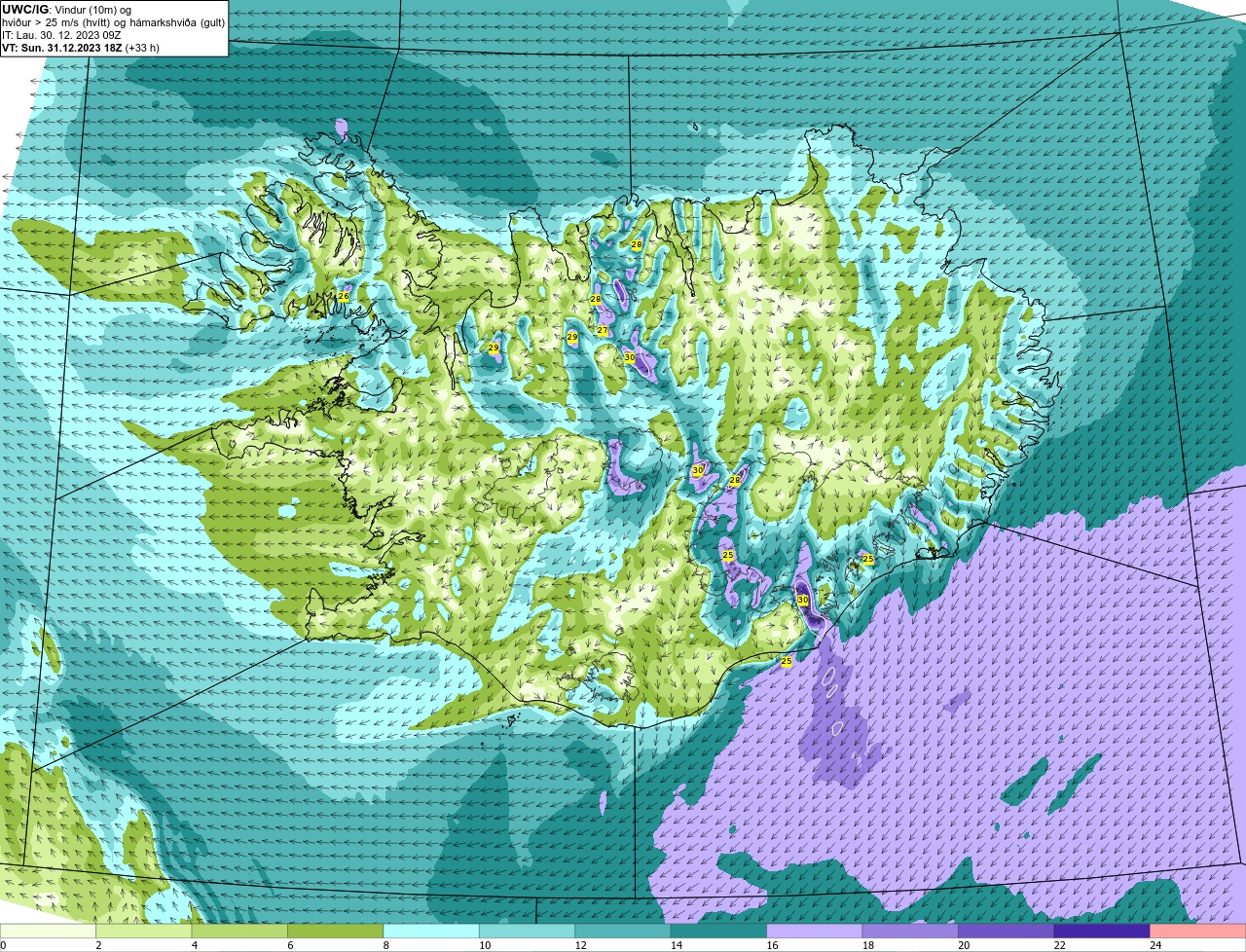The height and width of the screenshot is (952, 1246).
Task: Click the scale tick label '24'
Action: [1154, 945]
